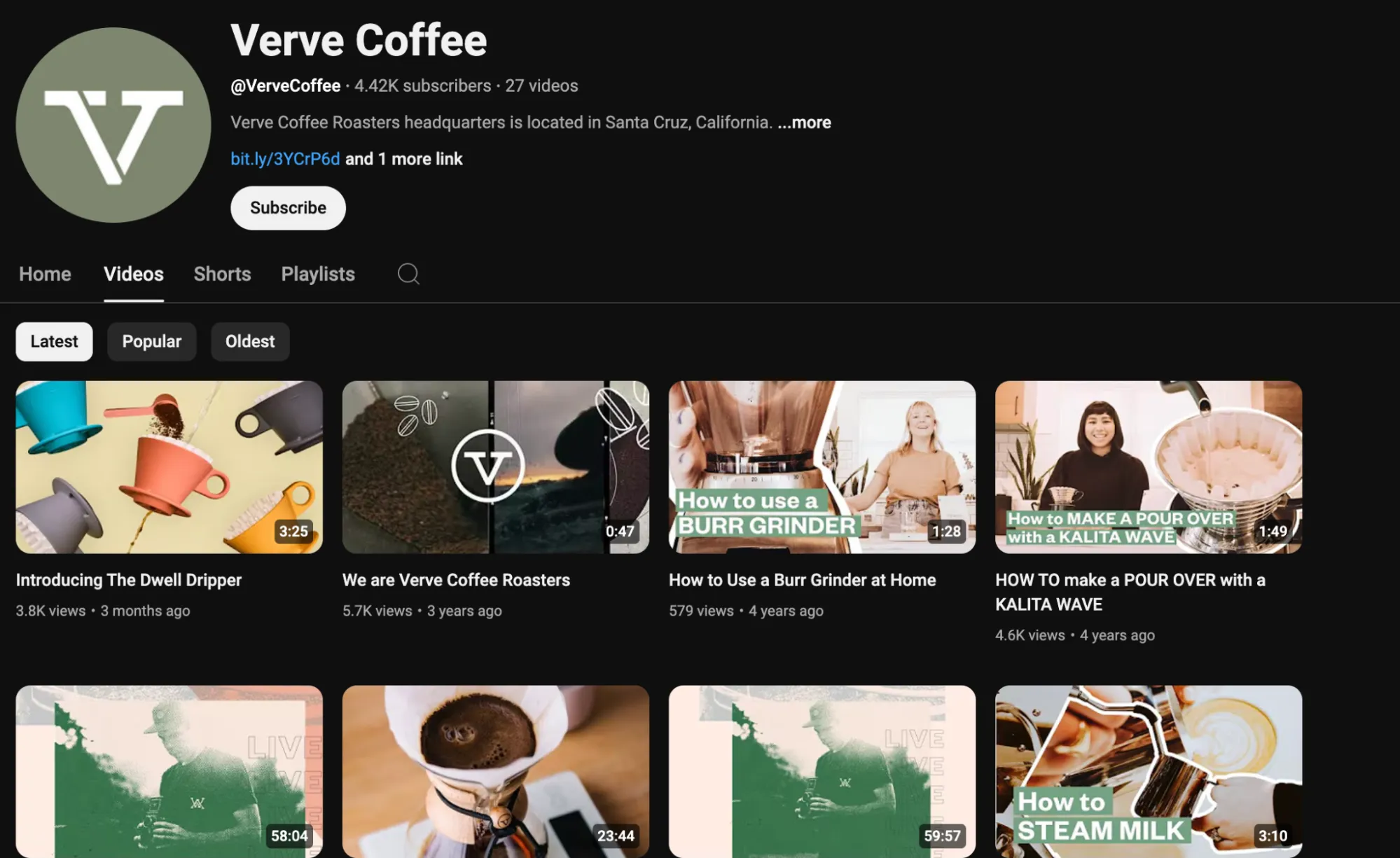Select the Latest sort chip
1400x858 pixels.
(x=54, y=341)
